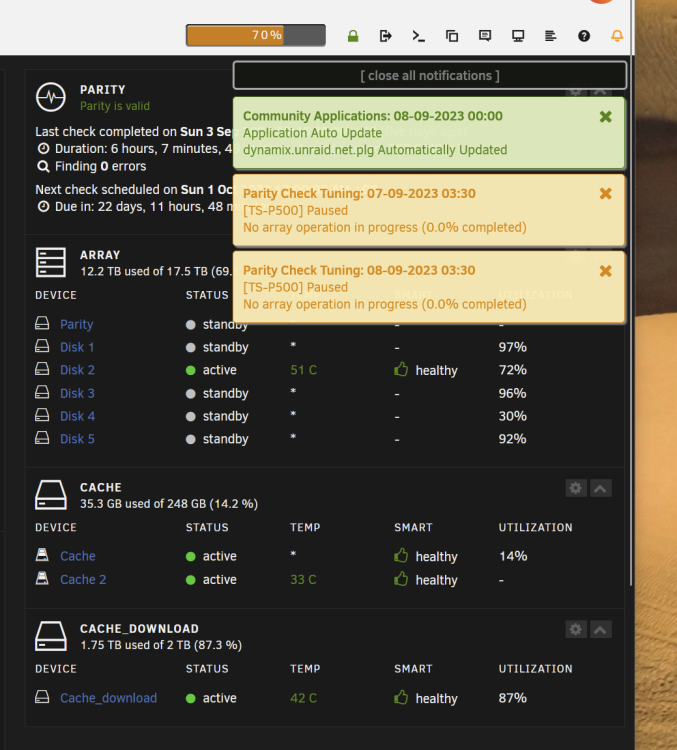Dismiss the Community Applications notification

click(x=606, y=117)
